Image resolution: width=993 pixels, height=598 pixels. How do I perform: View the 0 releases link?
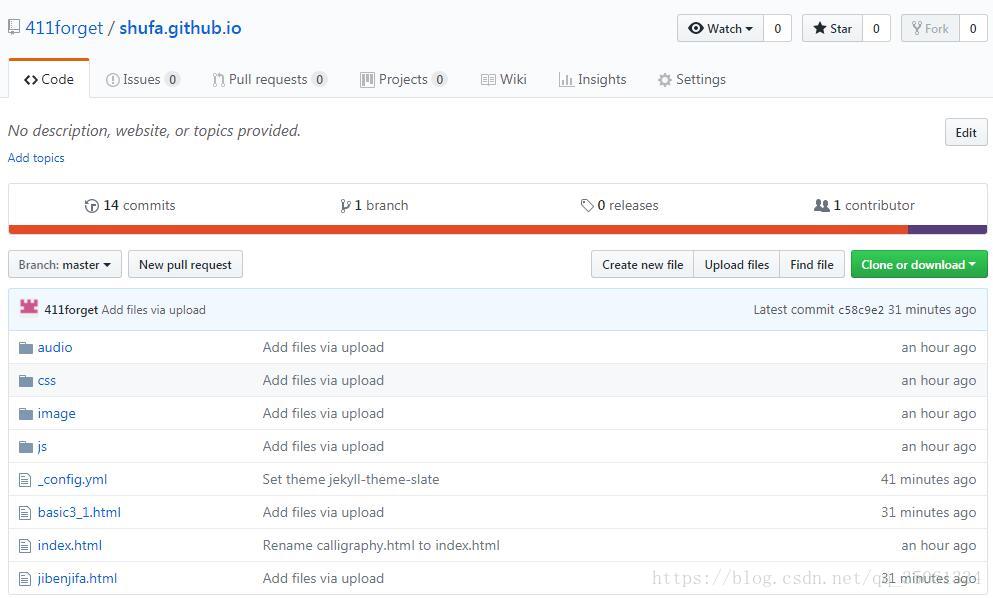click(619, 206)
